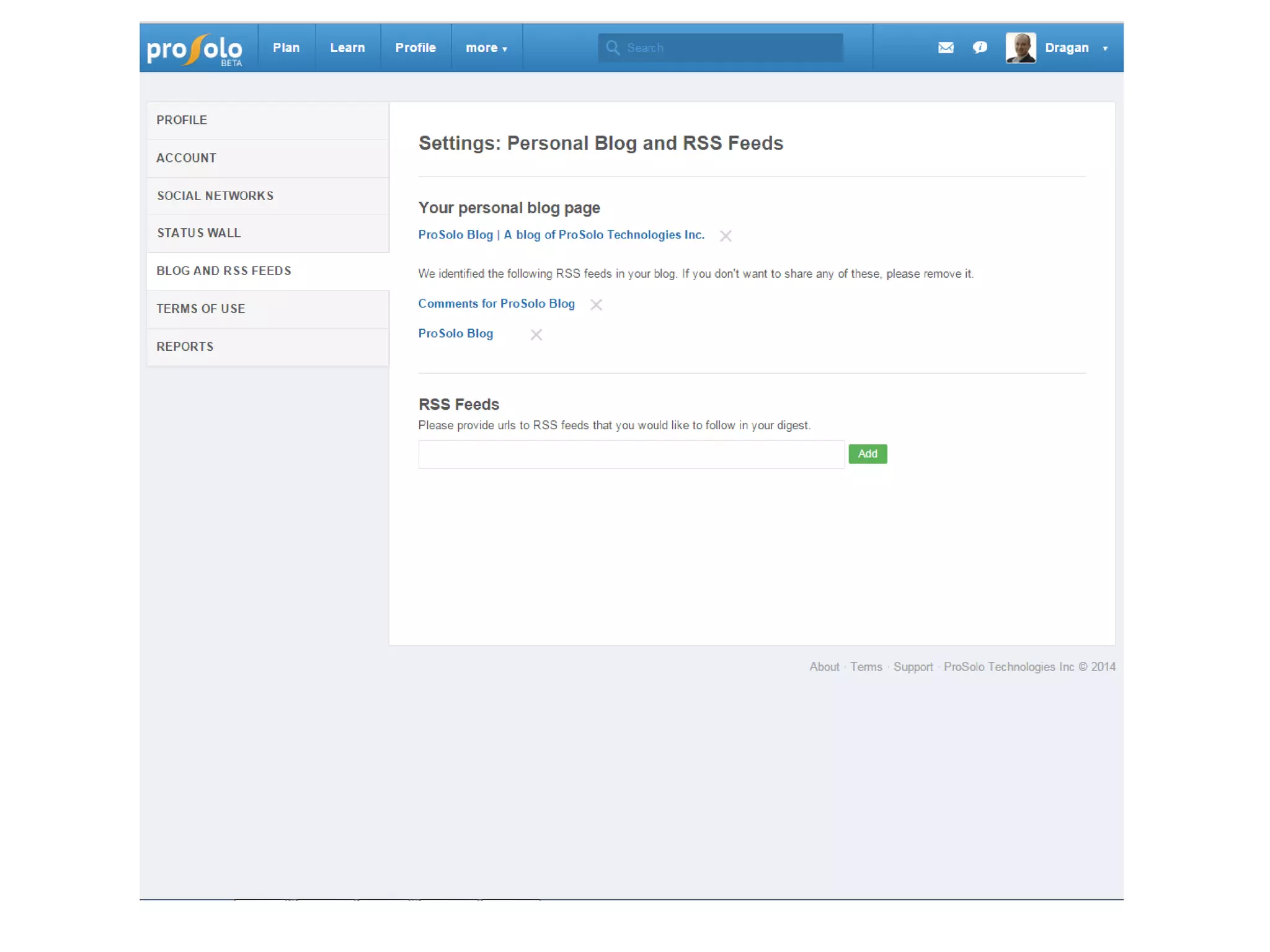This screenshot has width=1270, height=952.
Task: Remove the ProSolo Blog RSS feed
Action: tap(536, 335)
